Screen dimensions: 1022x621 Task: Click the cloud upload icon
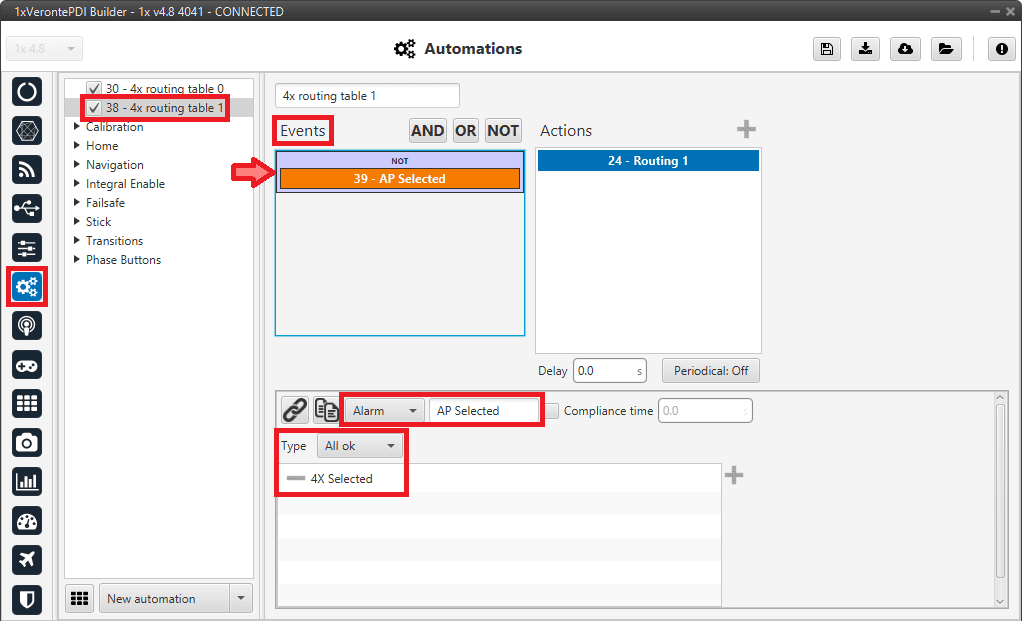[x=905, y=49]
